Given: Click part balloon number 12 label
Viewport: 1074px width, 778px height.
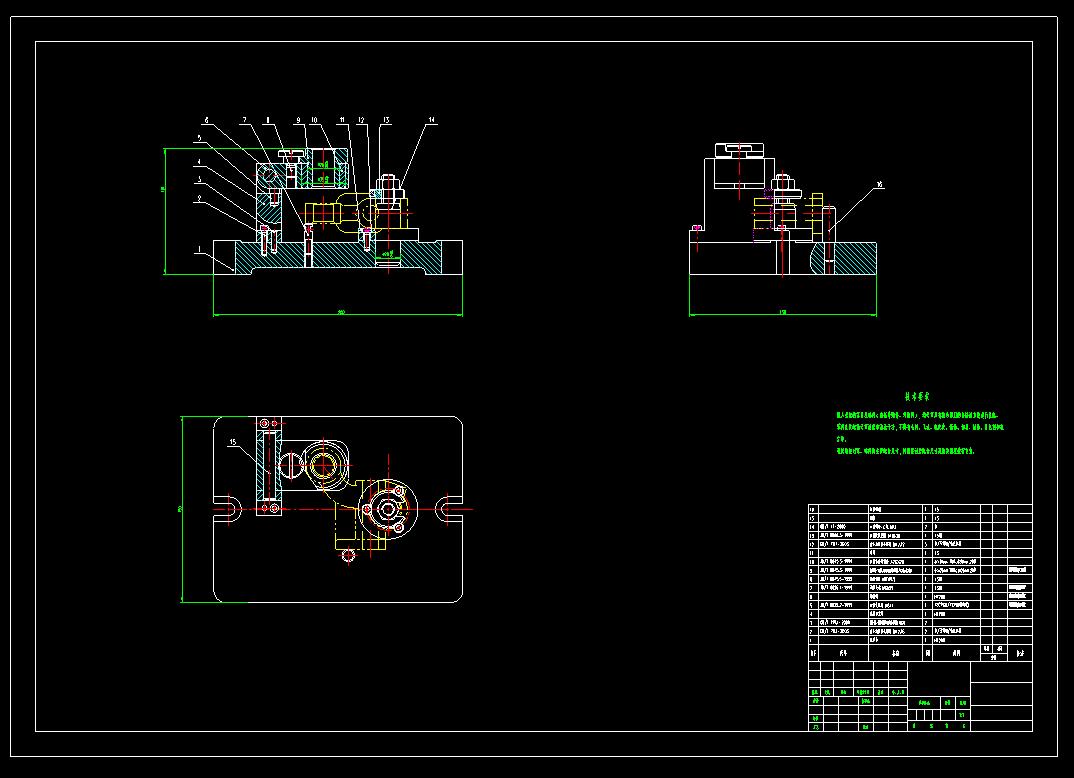Looking at the screenshot, I should click(x=362, y=120).
